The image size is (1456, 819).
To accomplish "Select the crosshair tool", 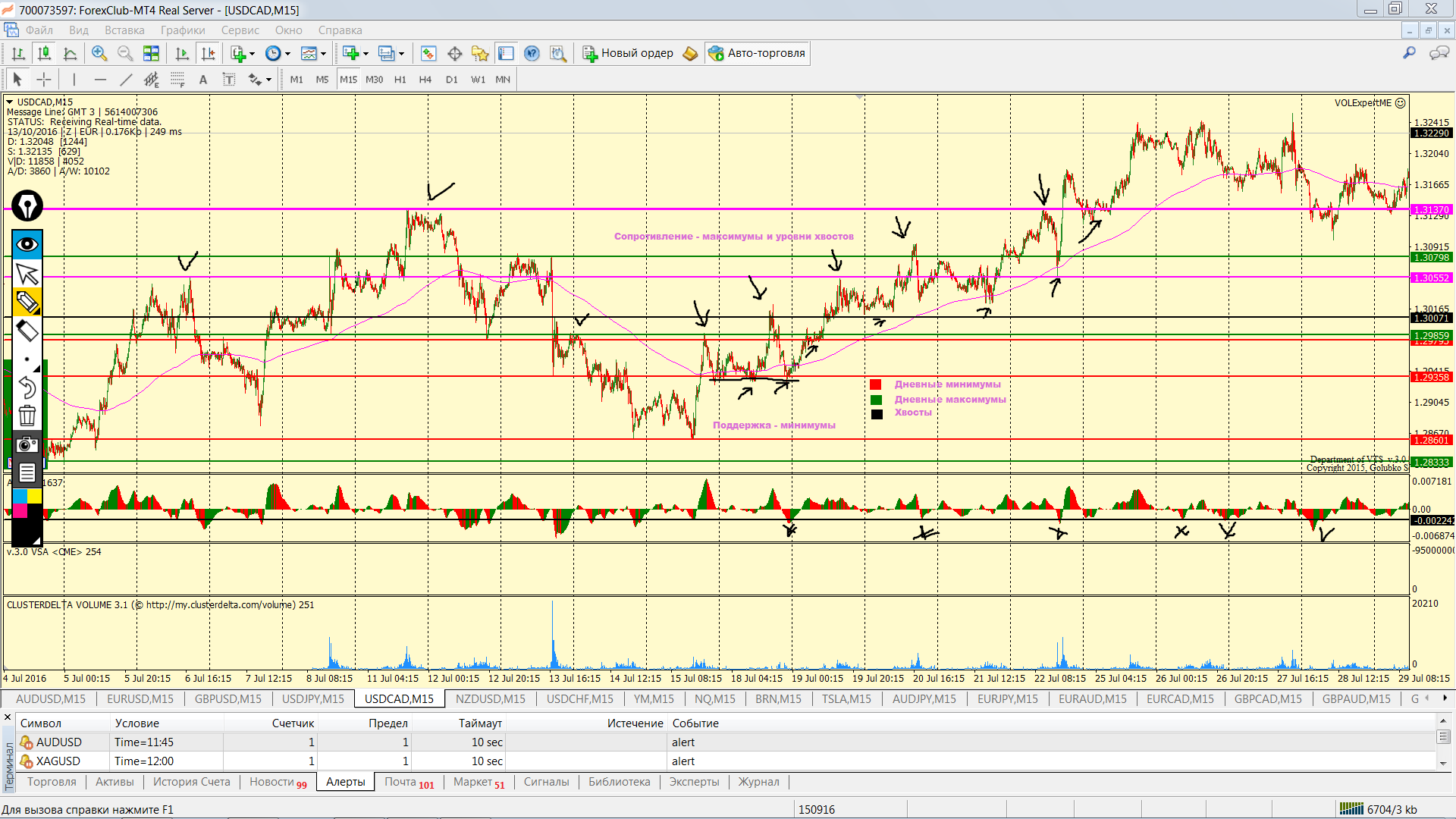I will coord(44,79).
